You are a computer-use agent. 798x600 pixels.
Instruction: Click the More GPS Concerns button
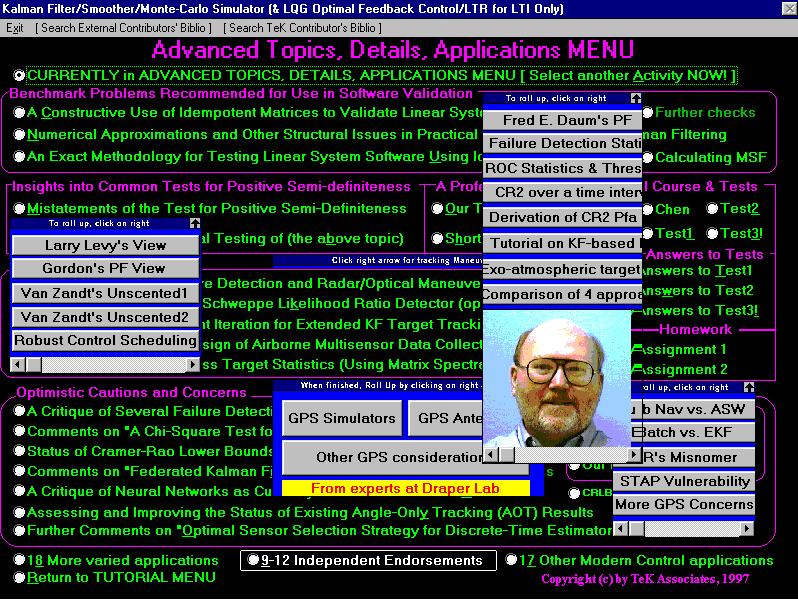[x=685, y=504]
